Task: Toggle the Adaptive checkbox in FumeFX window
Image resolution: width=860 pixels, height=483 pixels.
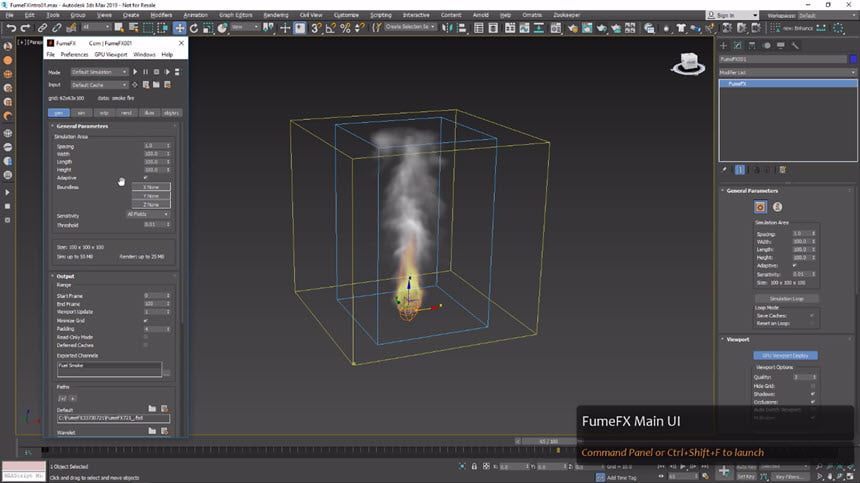Action: [145, 178]
